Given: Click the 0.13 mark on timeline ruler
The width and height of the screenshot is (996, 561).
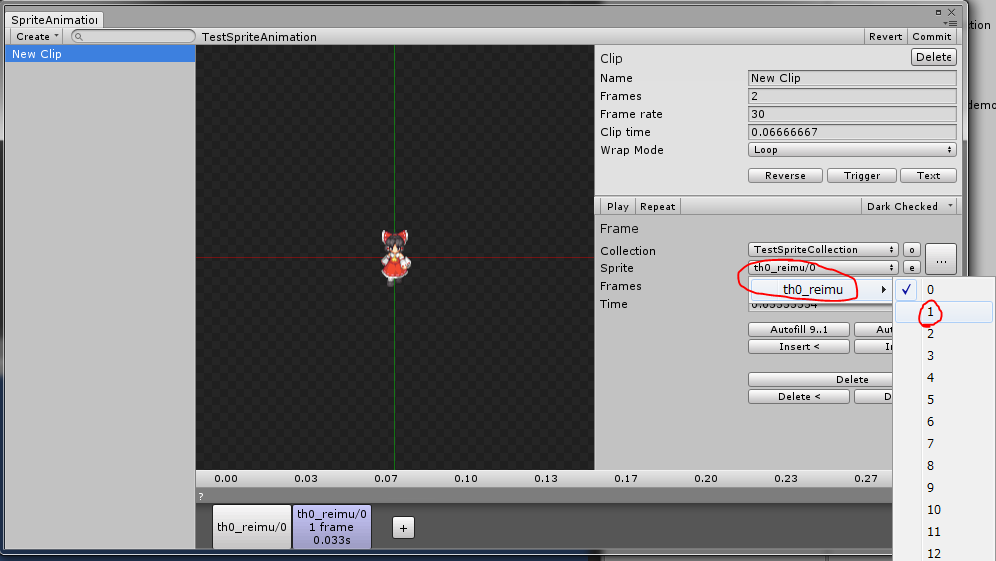Looking at the screenshot, I should (x=546, y=478).
